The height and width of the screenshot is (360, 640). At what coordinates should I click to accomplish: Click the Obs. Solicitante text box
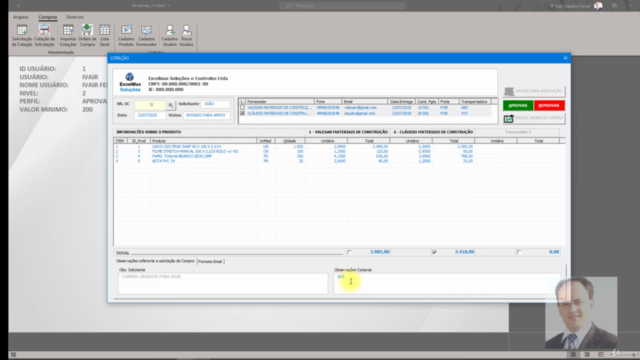tap(223, 283)
